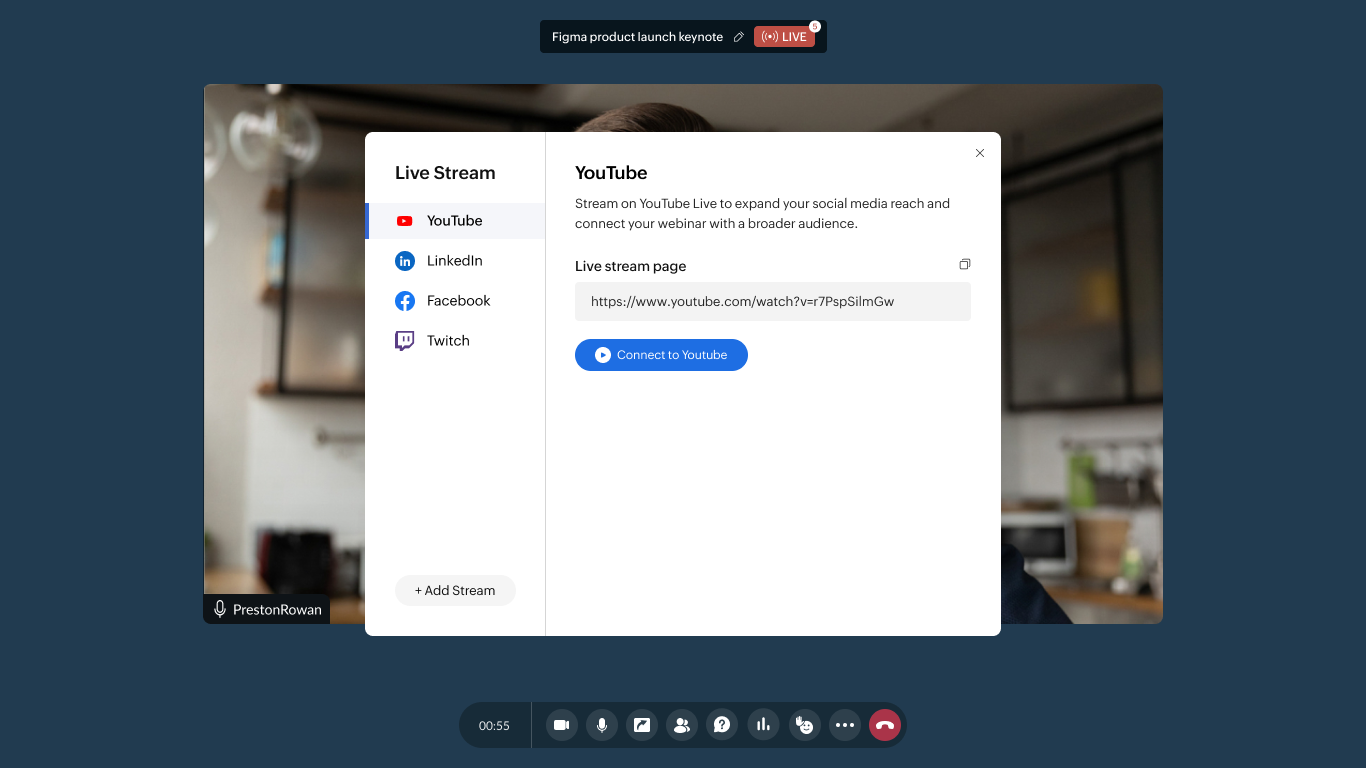Open the participants panel
The height and width of the screenshot is (768, 1366).
(682, 725)
